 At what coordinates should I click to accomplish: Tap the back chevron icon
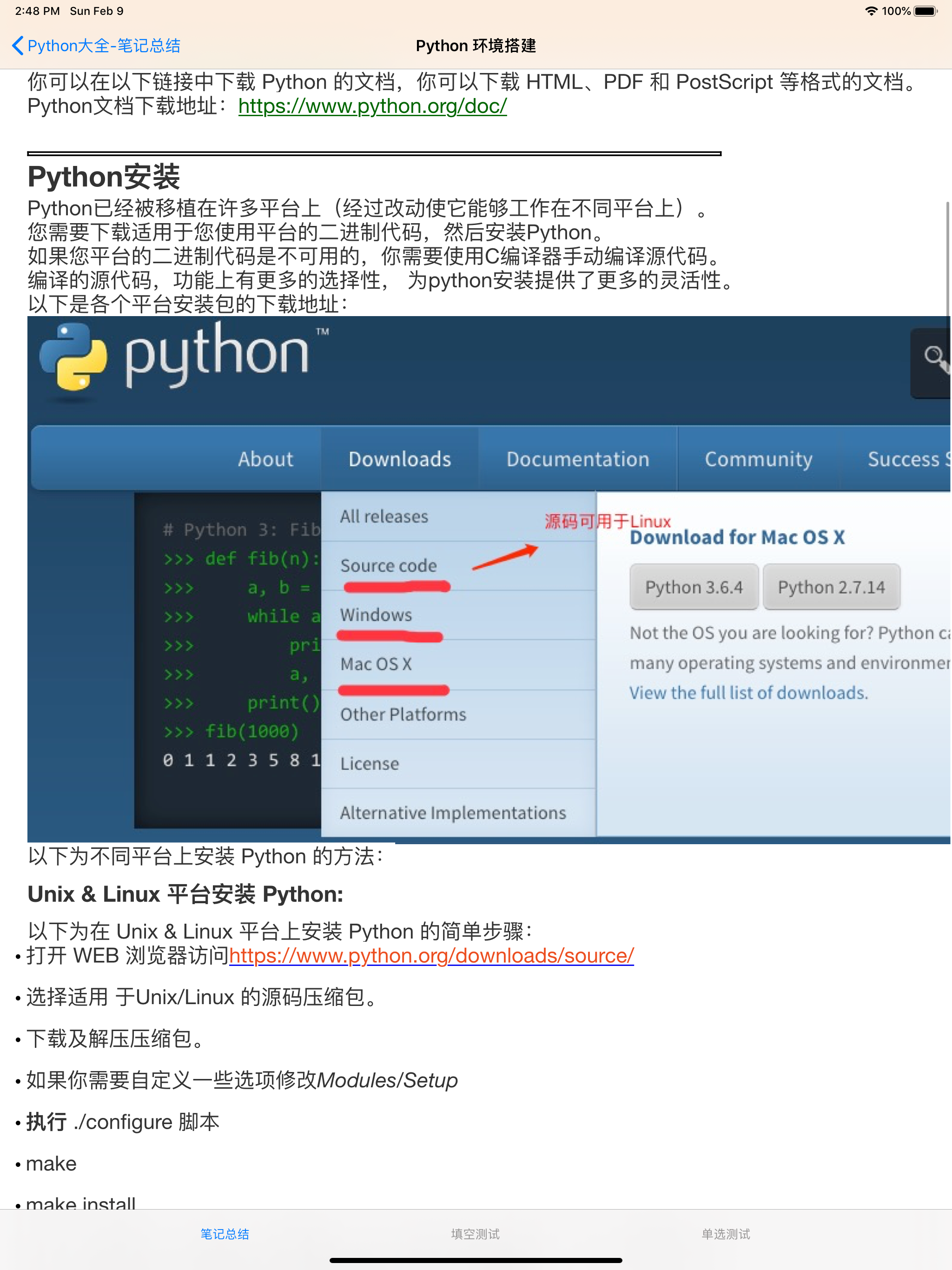[18, 46]
